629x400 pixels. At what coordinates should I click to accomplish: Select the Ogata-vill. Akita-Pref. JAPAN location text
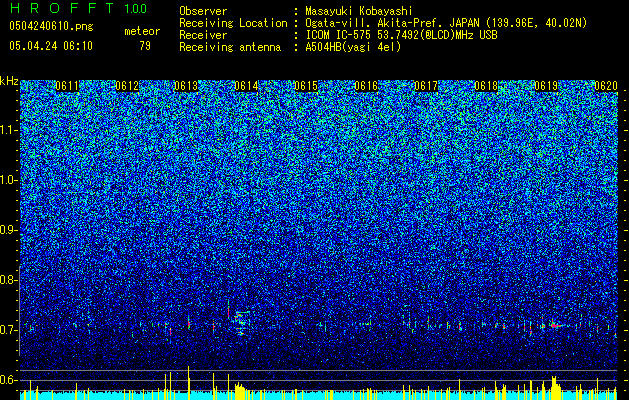[x=446, y=23]
